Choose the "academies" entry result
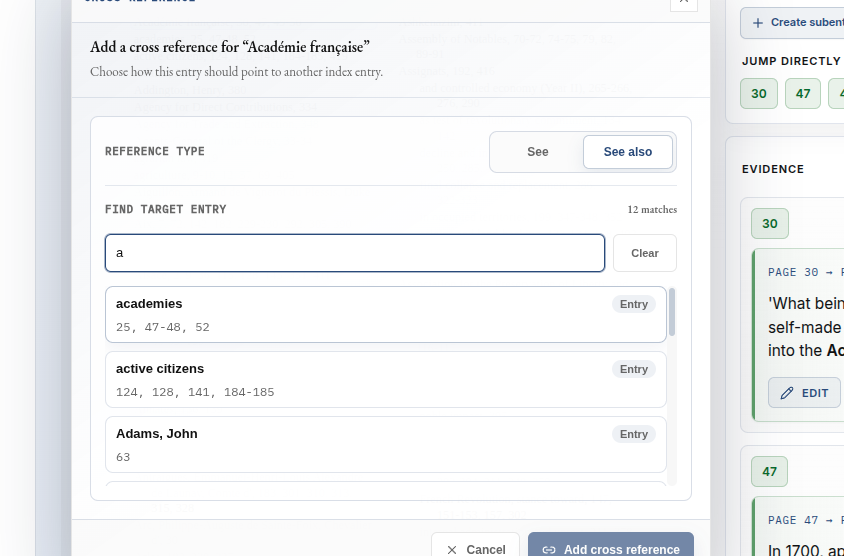Image resolution: width=844 pixels, height=556 pixels. point(385,314)
